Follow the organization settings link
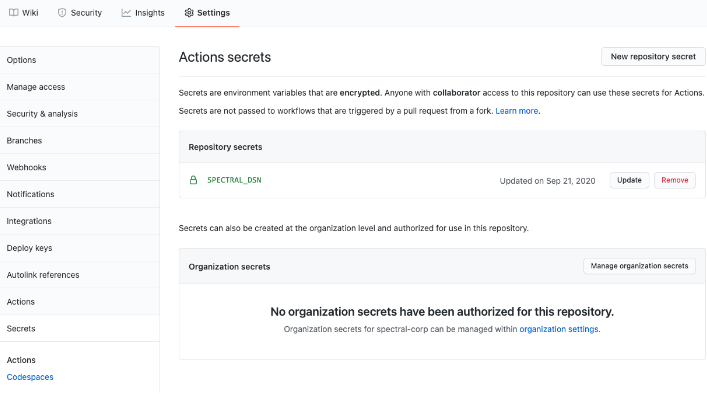The height and width of the screenshot is (394, 707). click(x=559, y=329)
